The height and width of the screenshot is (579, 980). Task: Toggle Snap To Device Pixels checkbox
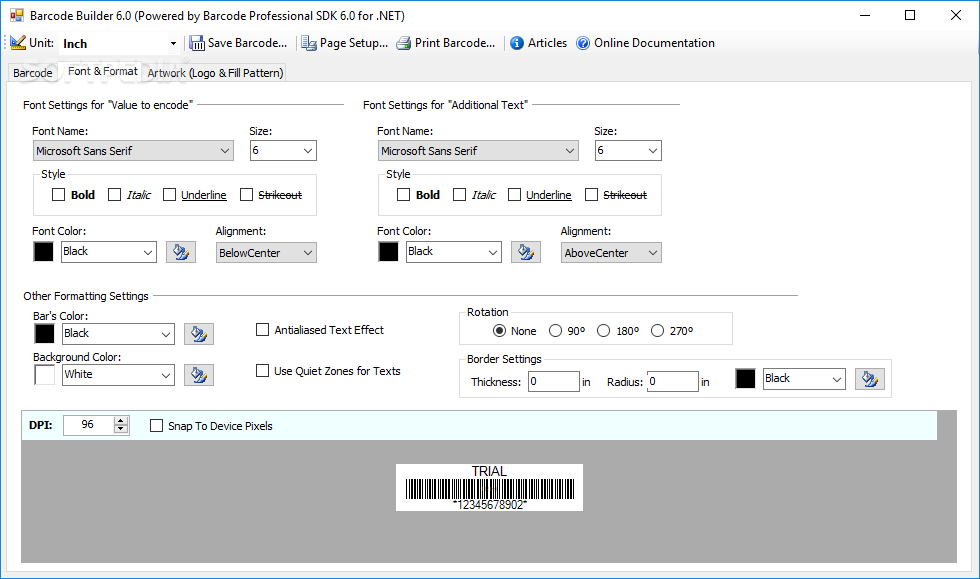point(156,426)
